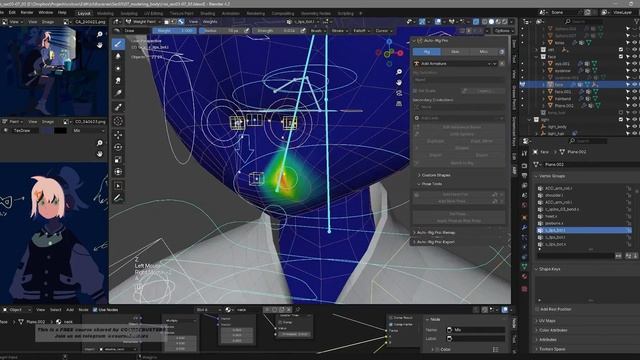Select the Misc tab in Auto-Rig Pro
Image resolution: width=640 pixels, height=360 pixels.
click(484, 52)
